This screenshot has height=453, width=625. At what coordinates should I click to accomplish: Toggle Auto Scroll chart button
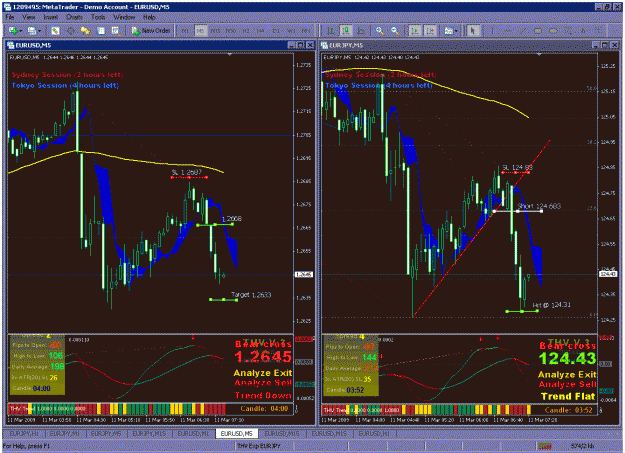click(x=415, y=31)
